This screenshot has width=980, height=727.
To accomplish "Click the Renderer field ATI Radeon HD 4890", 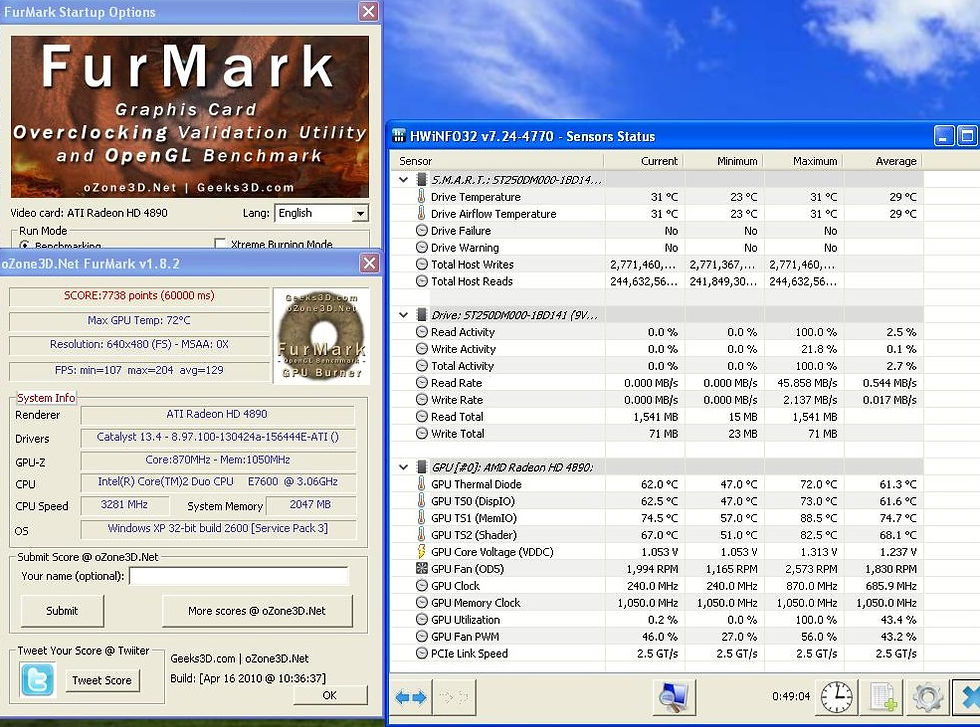I will click(218, 414).
